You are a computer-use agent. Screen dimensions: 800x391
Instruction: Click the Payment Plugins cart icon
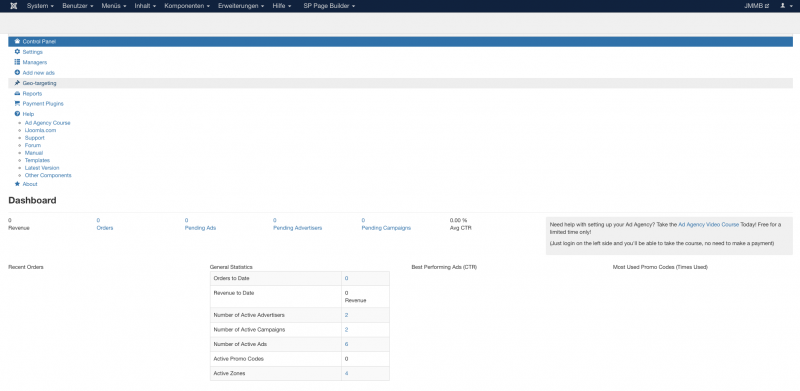tap(17, 103)
